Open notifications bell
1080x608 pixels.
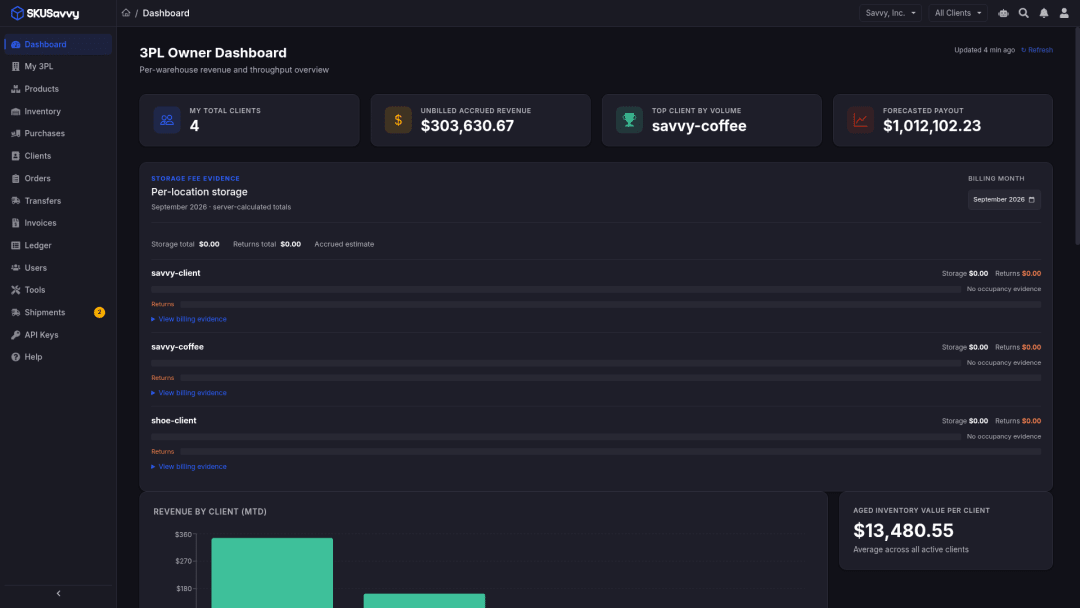(1044, 13)
